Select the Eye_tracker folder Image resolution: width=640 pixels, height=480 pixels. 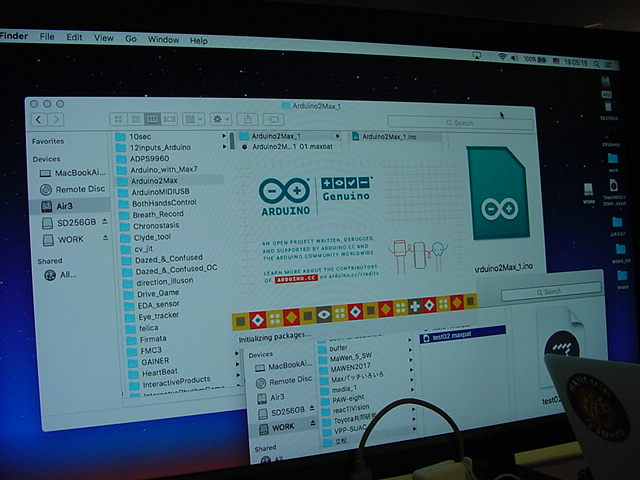coord(153,316)
